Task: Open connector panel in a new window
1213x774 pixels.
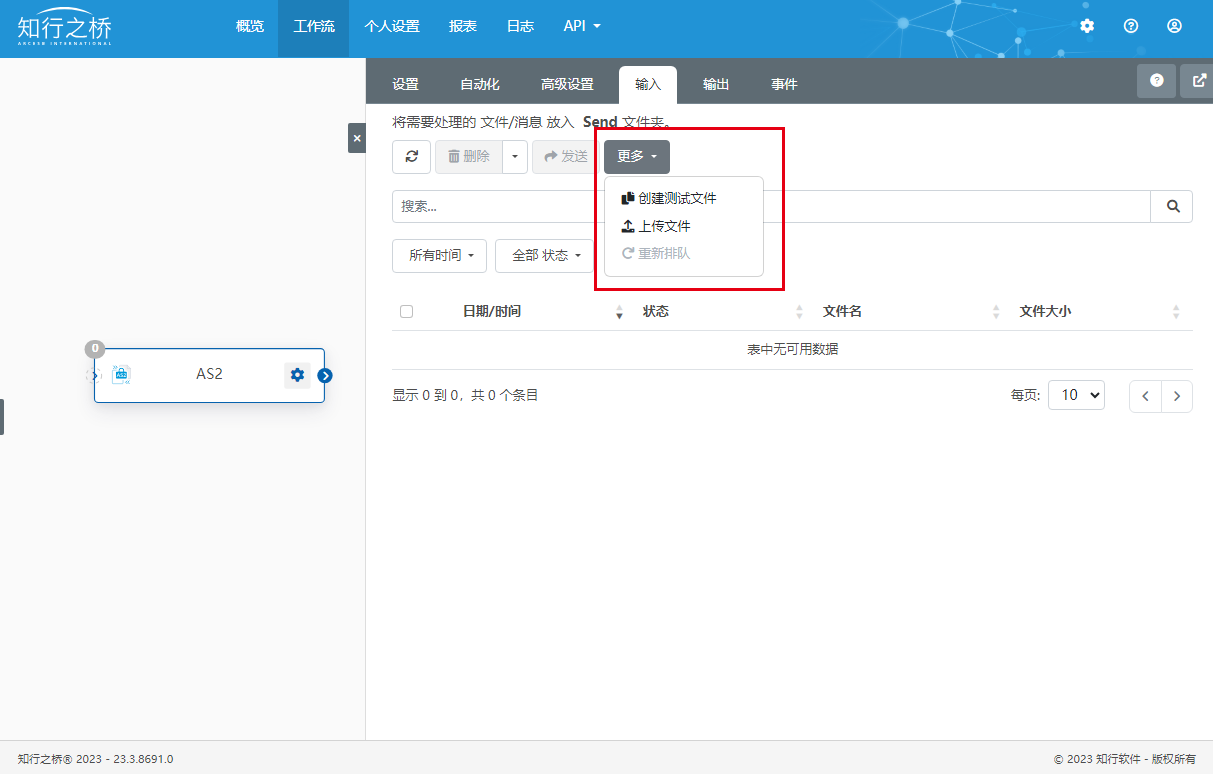Action: [1198, 81]
